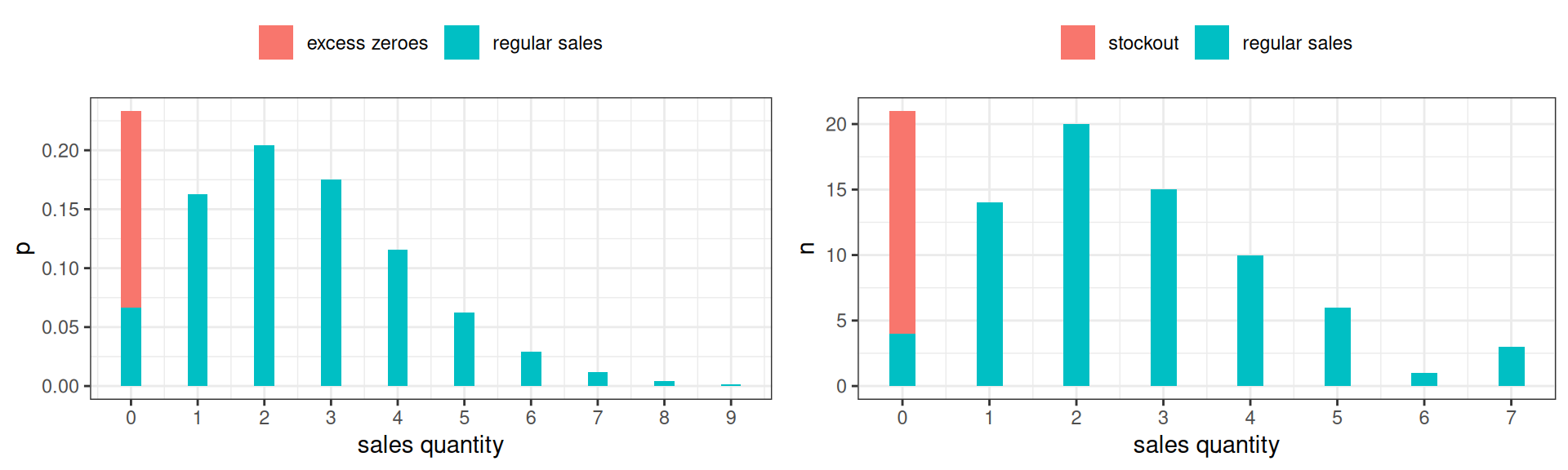Select the "excess zeroes" legend label
The image size is (1568, 470).
(x=367, y=43)
